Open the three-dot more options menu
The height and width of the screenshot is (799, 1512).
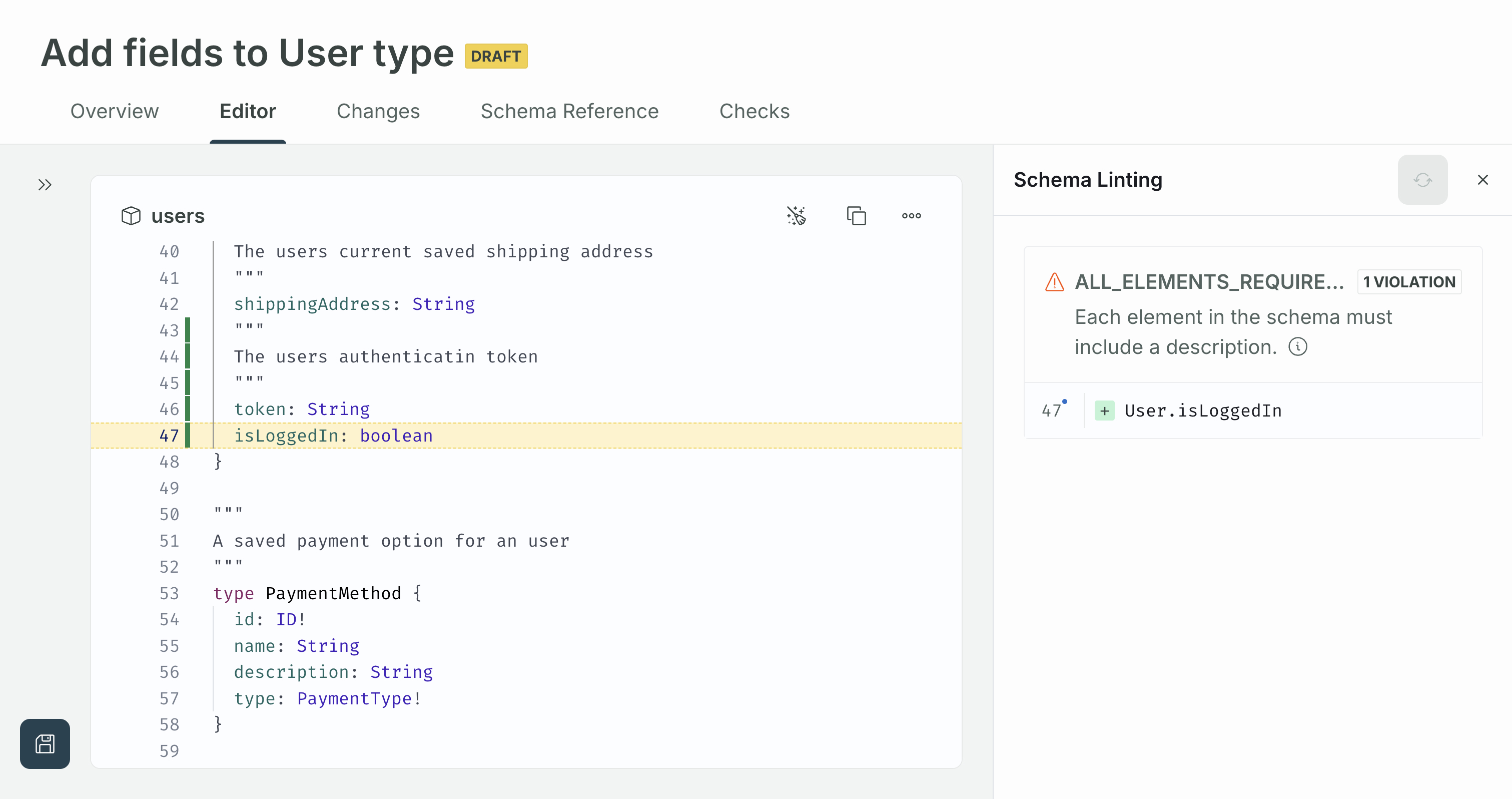point(912,216)
